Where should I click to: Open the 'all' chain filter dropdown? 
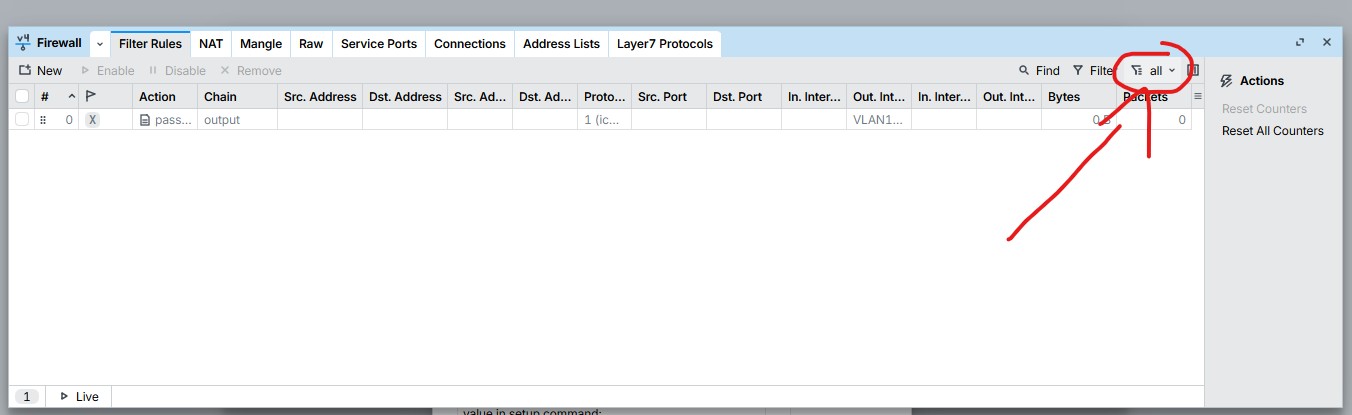click(1153, 71)
